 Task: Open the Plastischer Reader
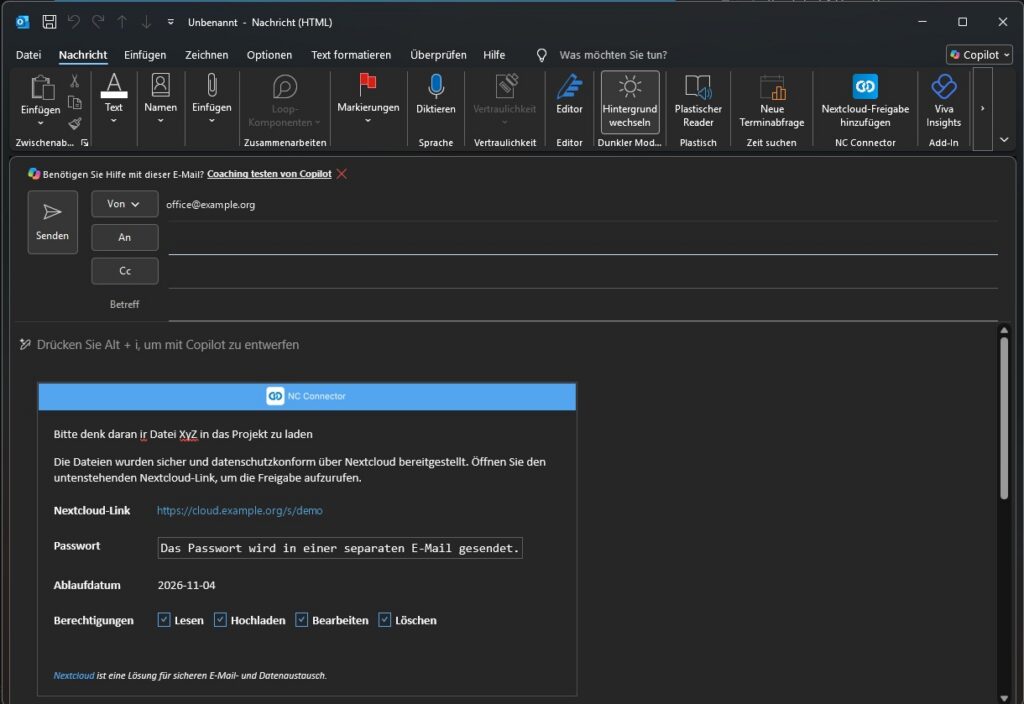tap(698, 102)
